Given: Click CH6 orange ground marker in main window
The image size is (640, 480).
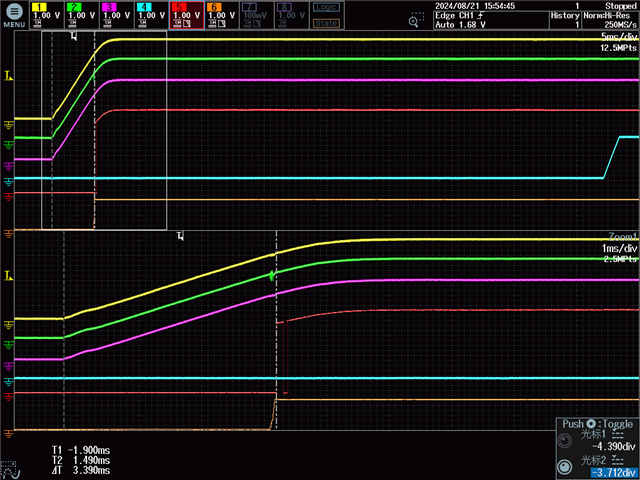Looking at the screenshot, I should tap(8, 233).
